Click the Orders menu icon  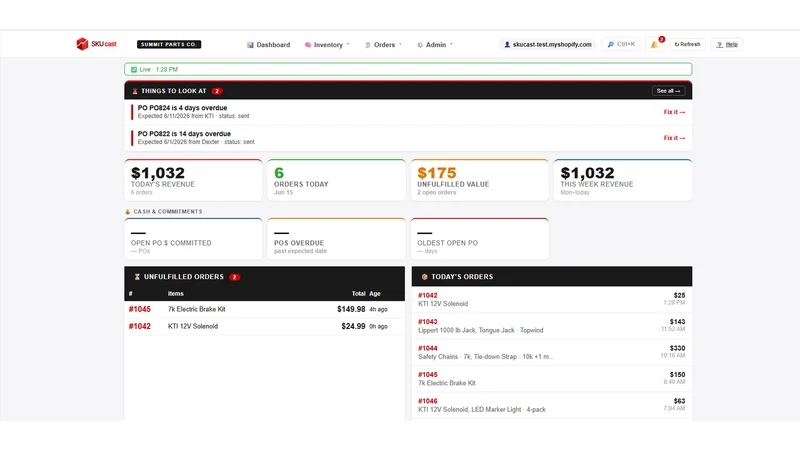click(x=367, y=45)
